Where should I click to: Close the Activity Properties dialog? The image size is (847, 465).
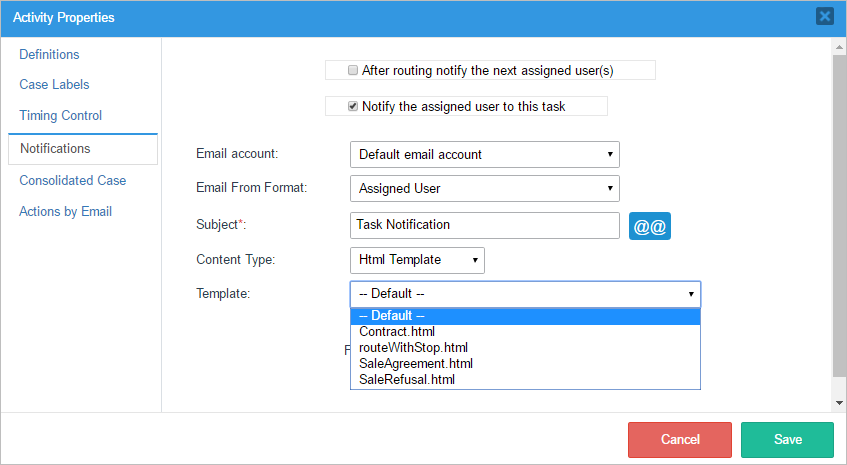(824, 17)
